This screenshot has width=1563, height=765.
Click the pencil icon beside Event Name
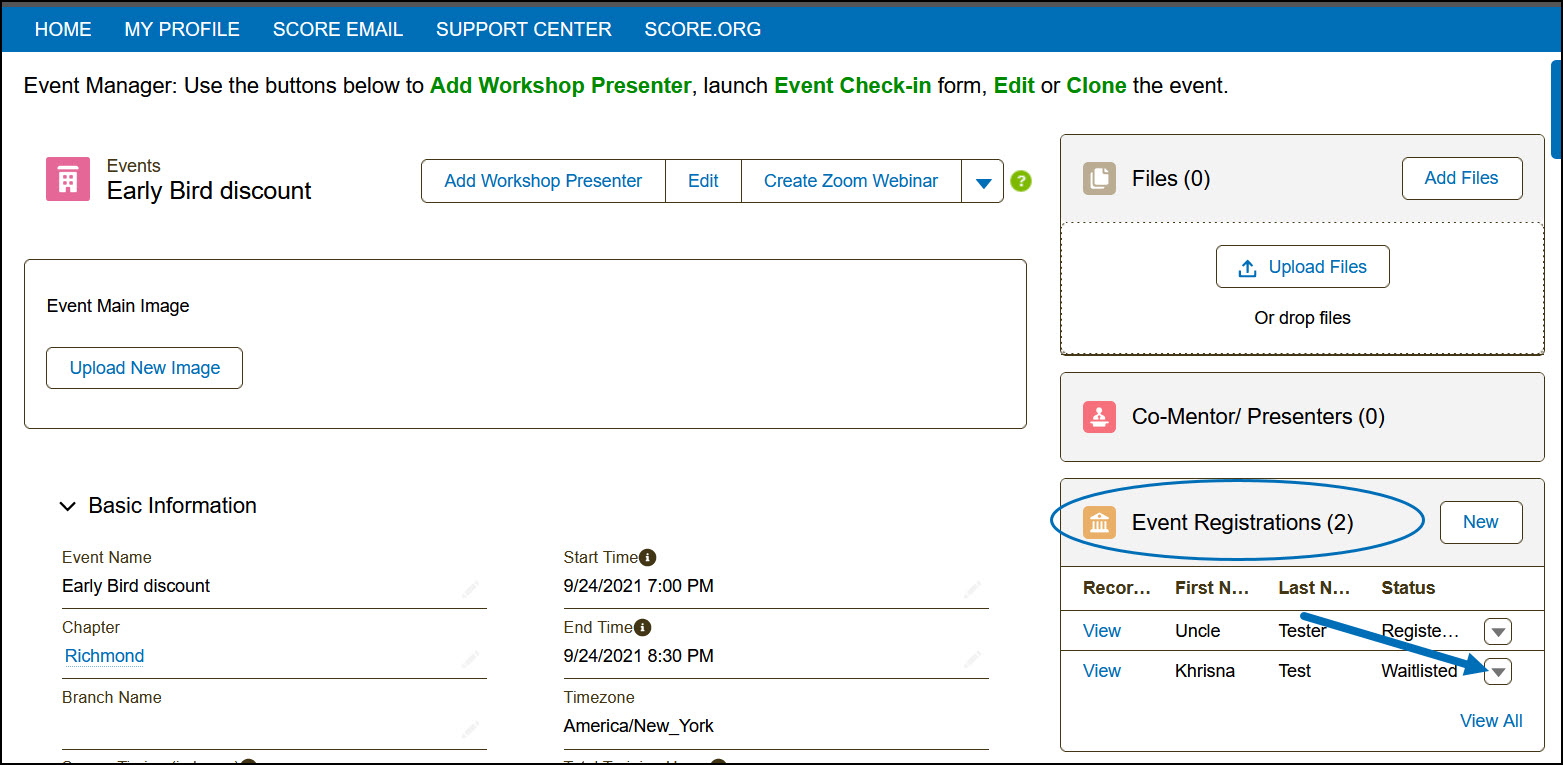point(472,588)
